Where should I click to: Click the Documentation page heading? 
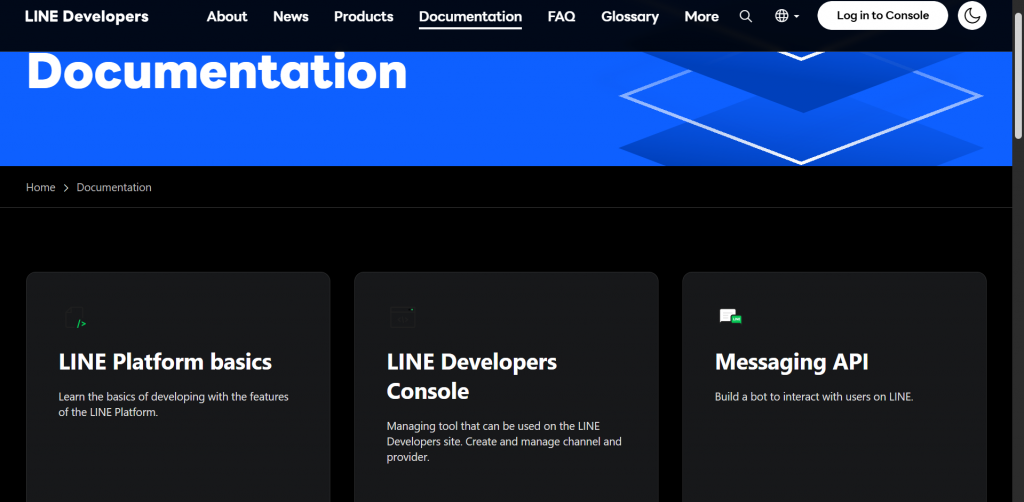click(x=217, y=71)
